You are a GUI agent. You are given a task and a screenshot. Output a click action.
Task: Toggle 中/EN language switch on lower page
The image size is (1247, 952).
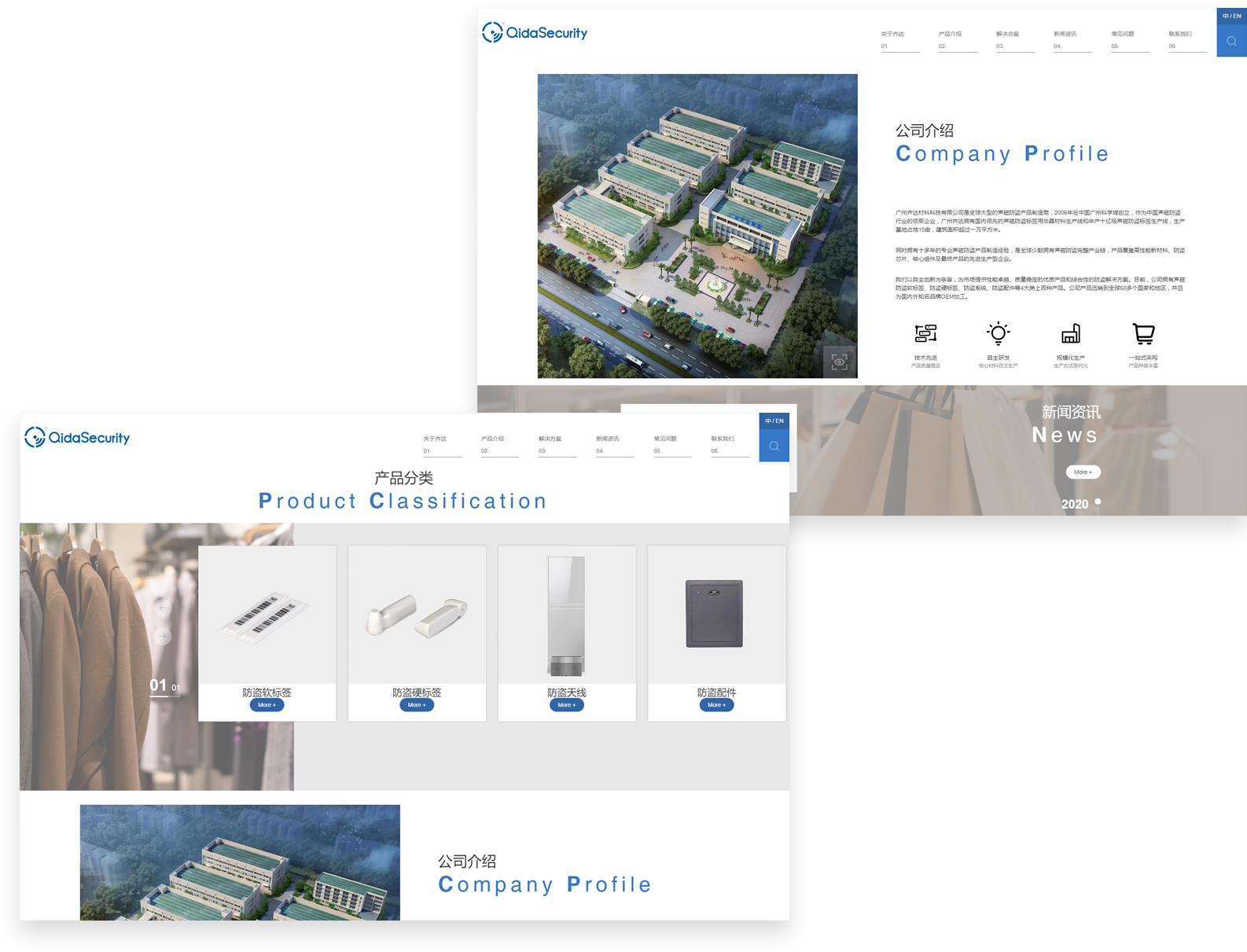coord(774,421)
